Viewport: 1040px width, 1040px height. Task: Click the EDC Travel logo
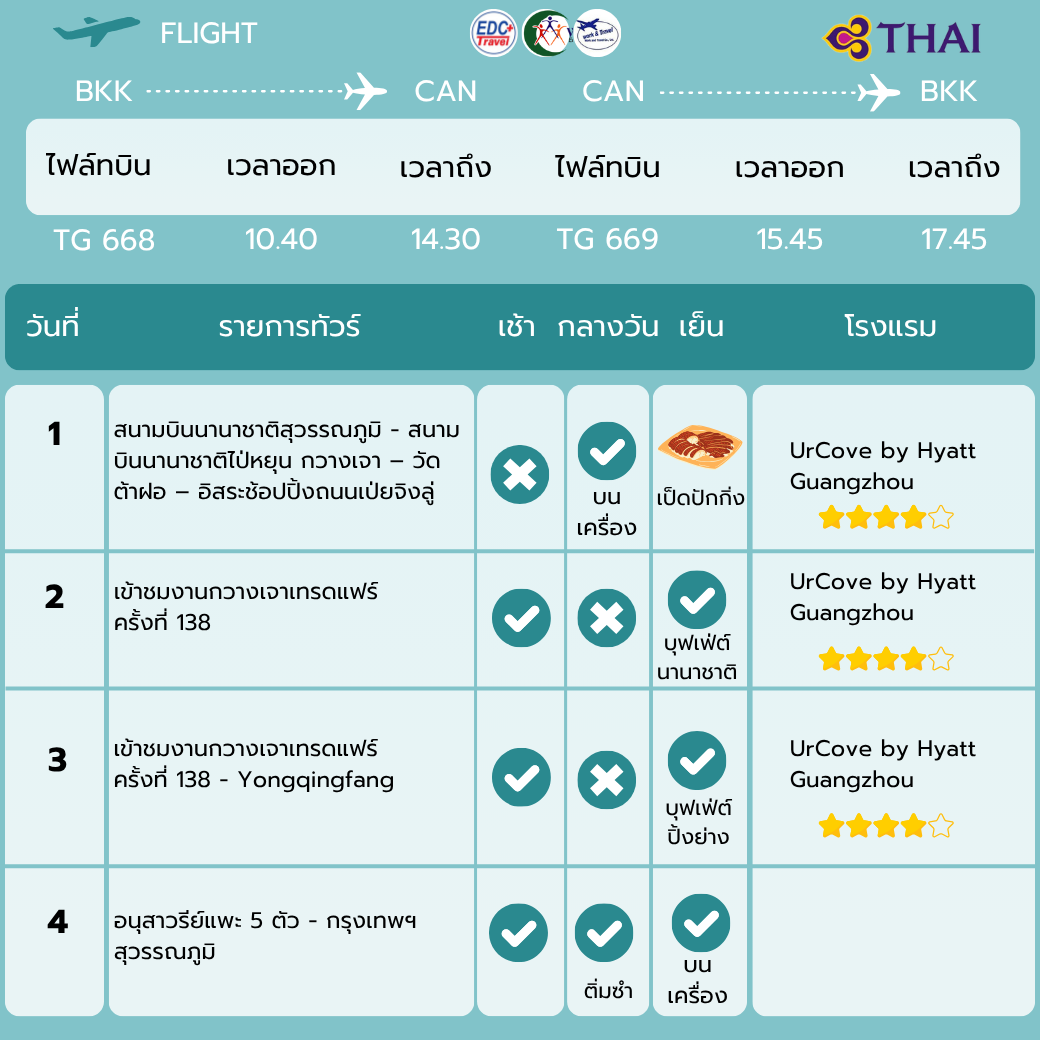point(493,34)
